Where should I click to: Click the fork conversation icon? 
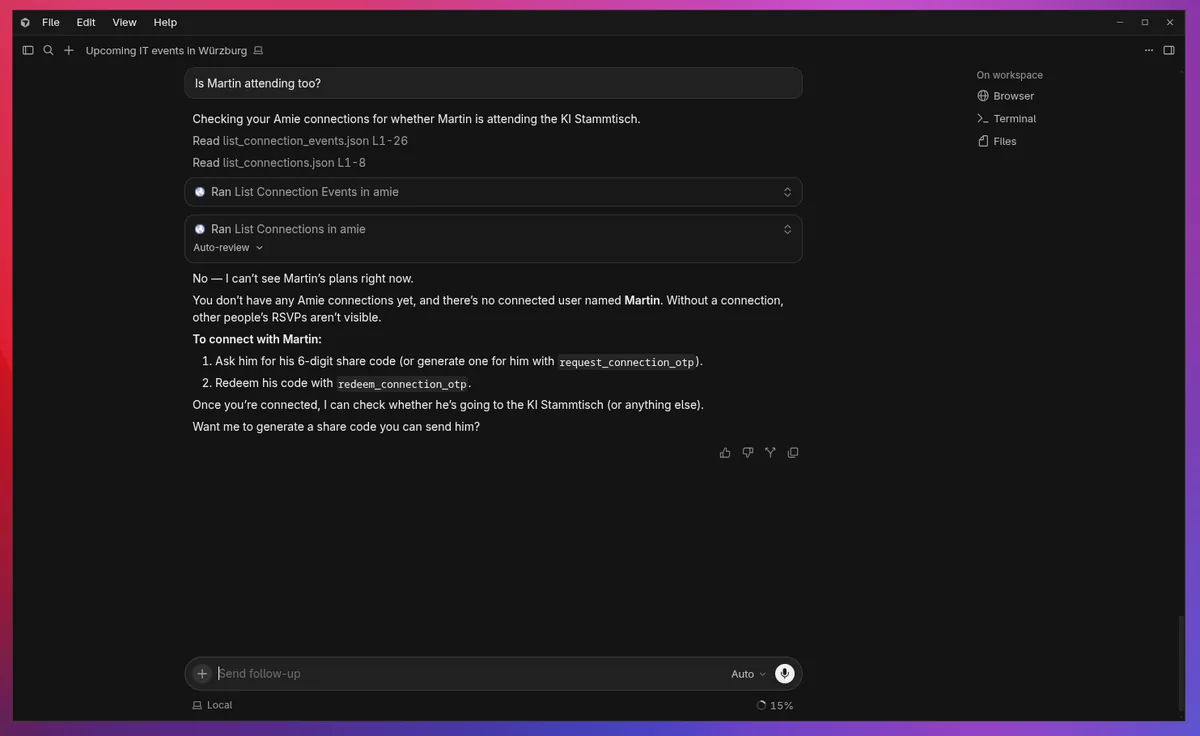coord(770,453)
